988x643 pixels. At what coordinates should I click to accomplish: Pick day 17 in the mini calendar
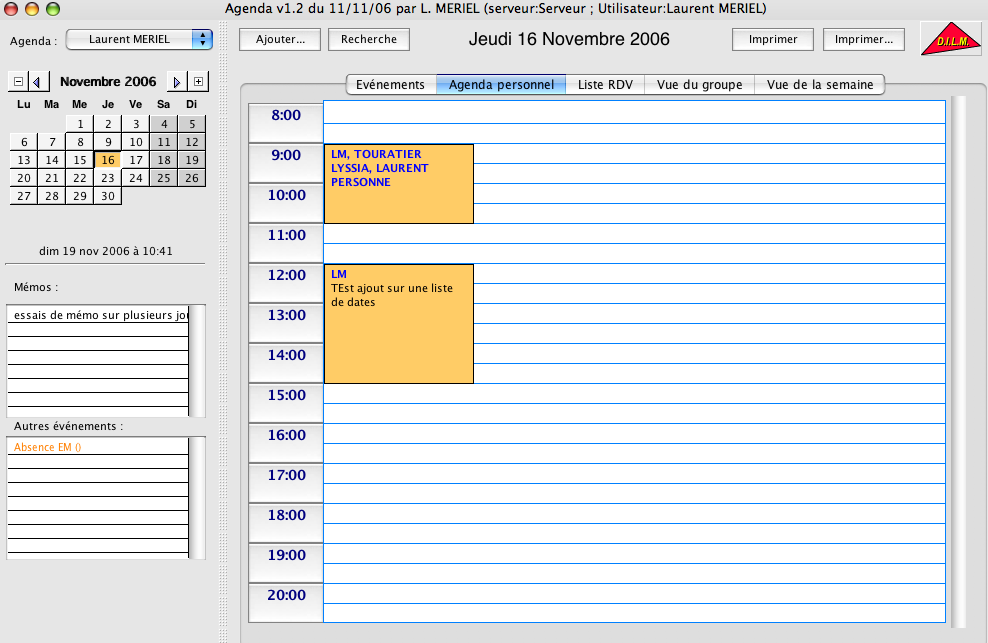[x=136, y=160]
